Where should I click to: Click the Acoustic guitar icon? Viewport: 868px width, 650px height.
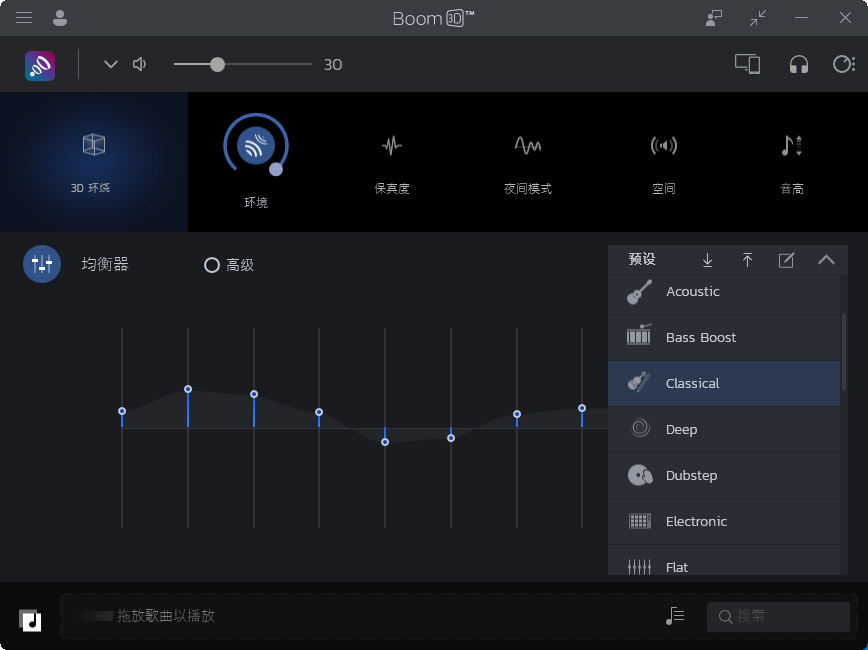[639, 292]
